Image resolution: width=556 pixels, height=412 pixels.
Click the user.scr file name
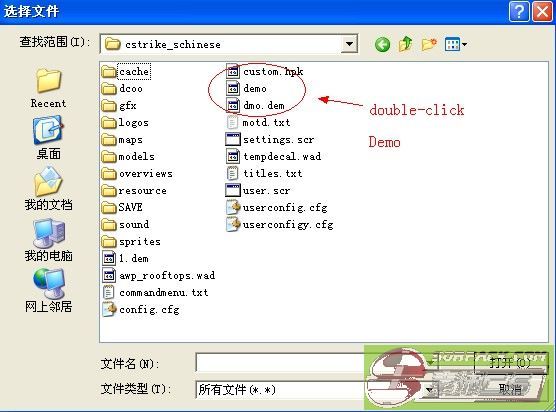click(x=266, y=191)
